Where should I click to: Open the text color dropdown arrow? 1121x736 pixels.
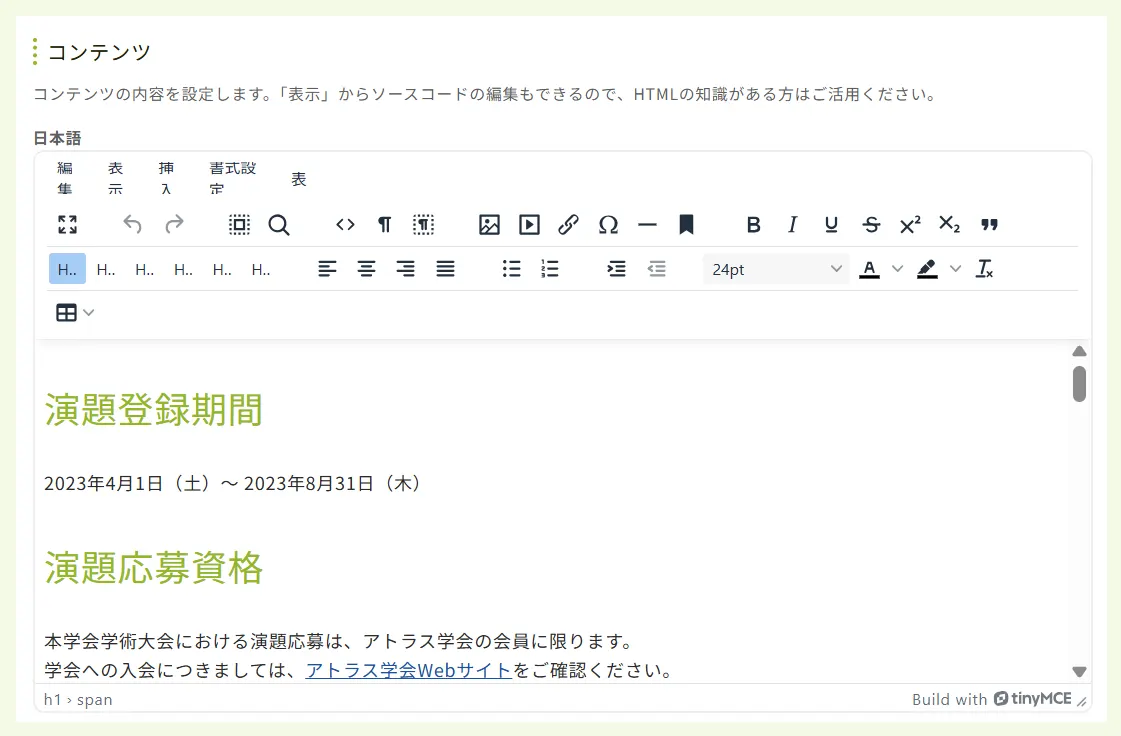(x=897, y=269)
